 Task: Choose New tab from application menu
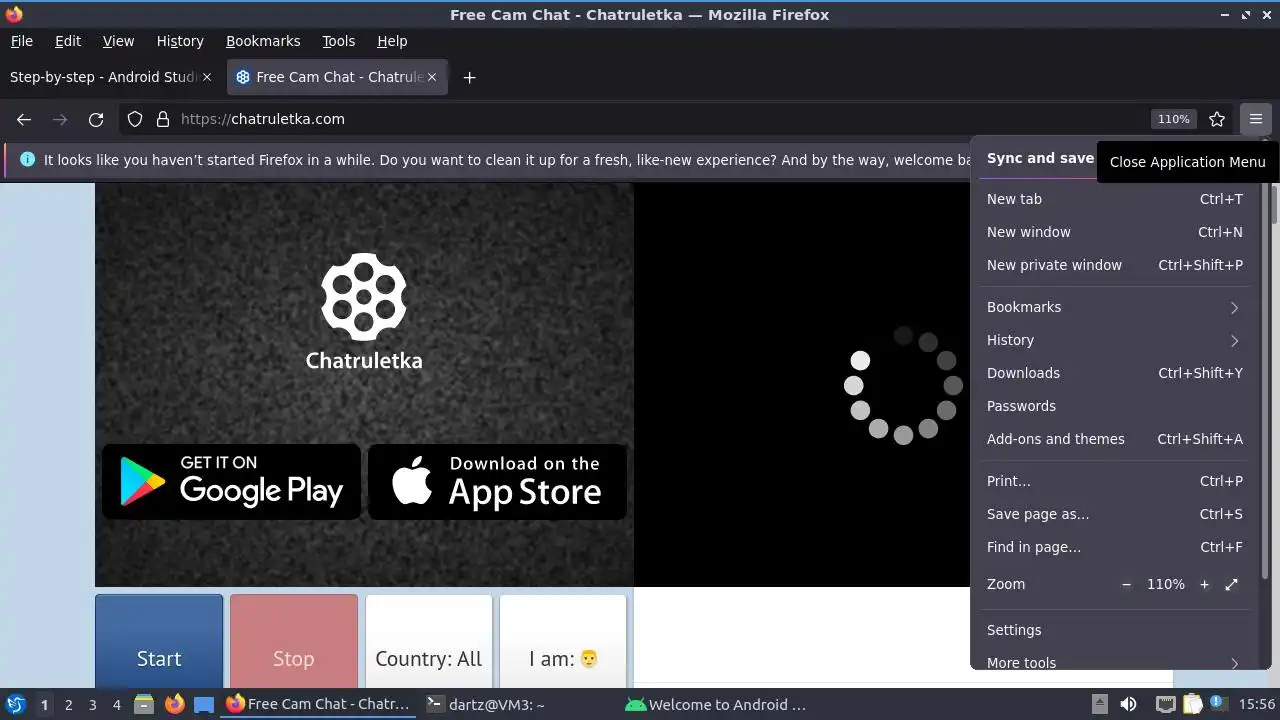click(x=1114, y=199)
